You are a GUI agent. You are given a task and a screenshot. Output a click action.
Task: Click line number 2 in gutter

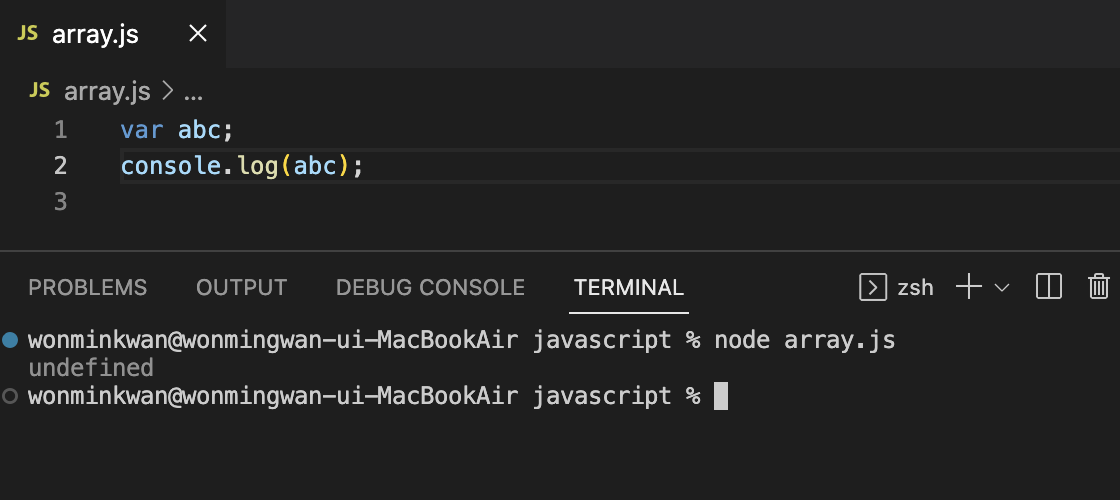61,165
